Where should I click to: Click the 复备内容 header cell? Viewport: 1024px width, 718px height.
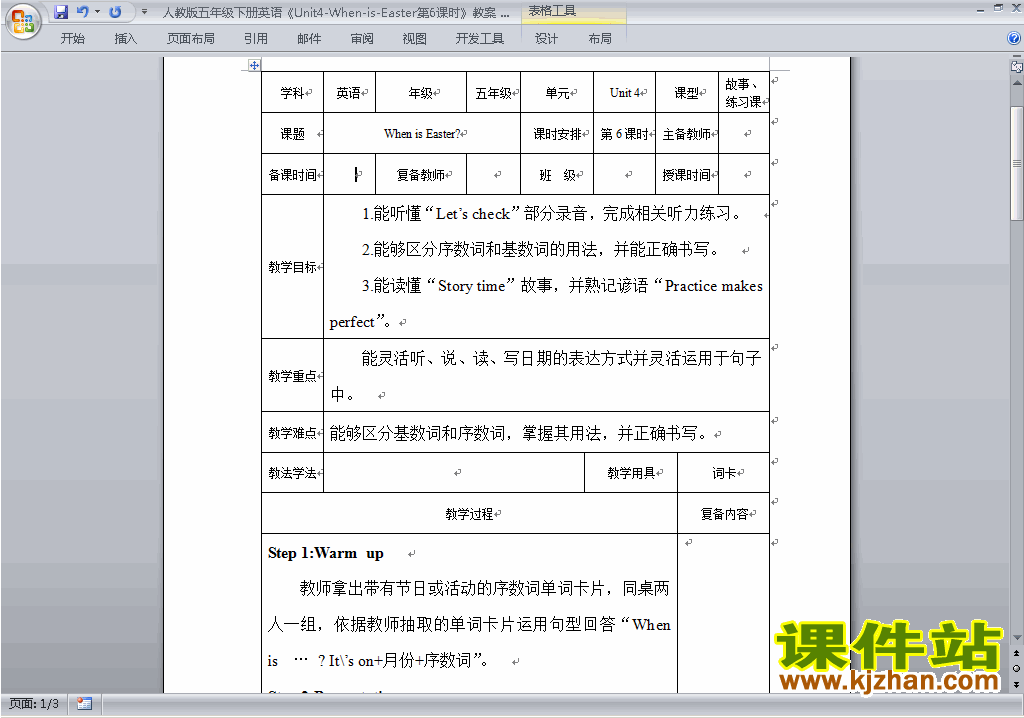724,514
